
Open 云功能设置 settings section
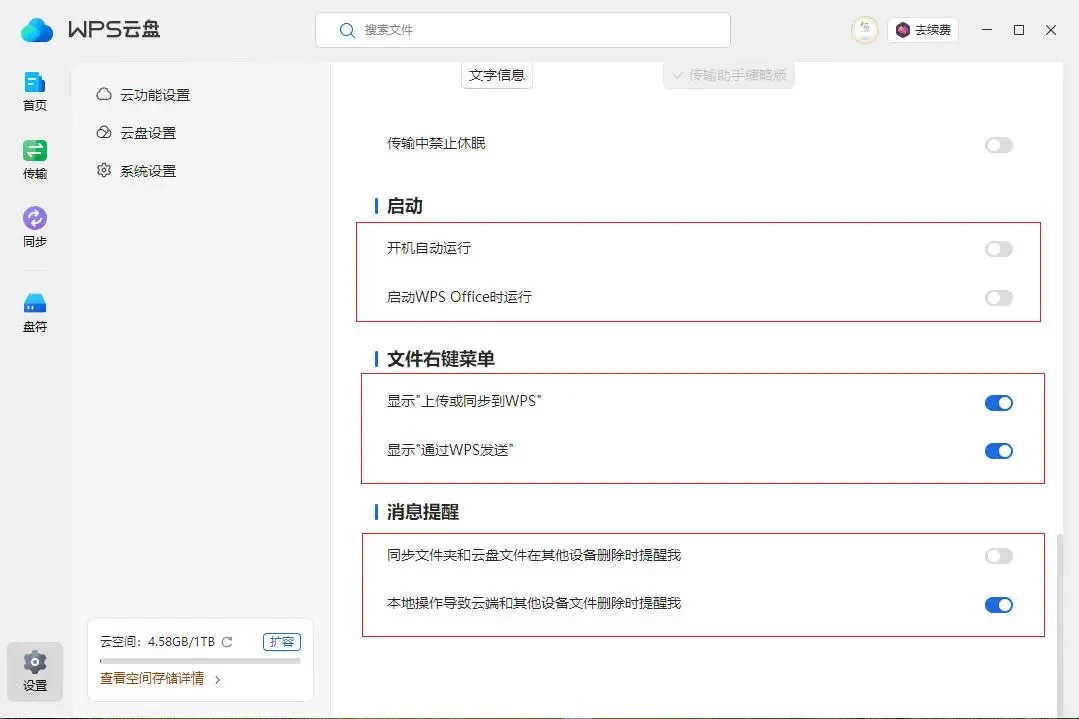point(144,95)
